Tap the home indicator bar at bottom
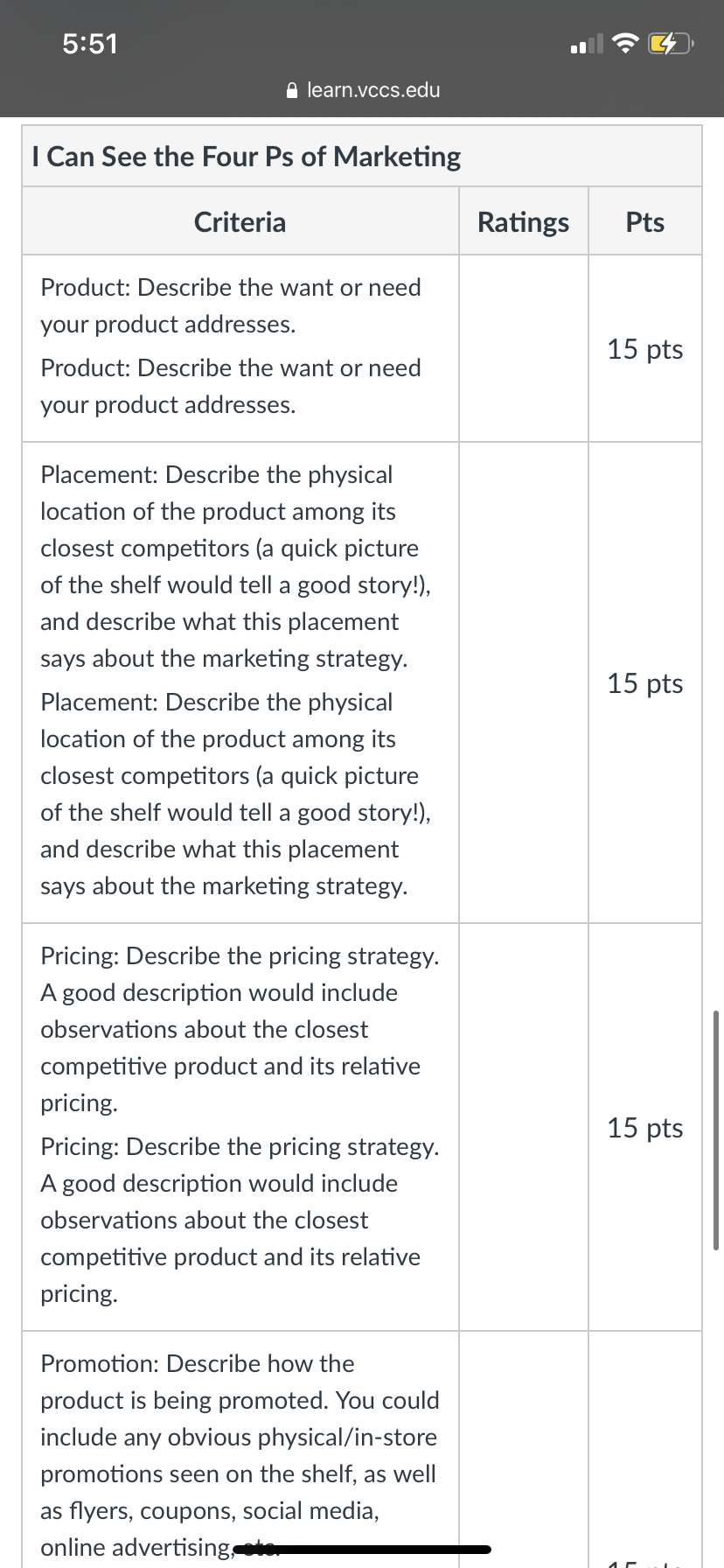Viewport: 724px width, 1568px height. coord(362,1549)
